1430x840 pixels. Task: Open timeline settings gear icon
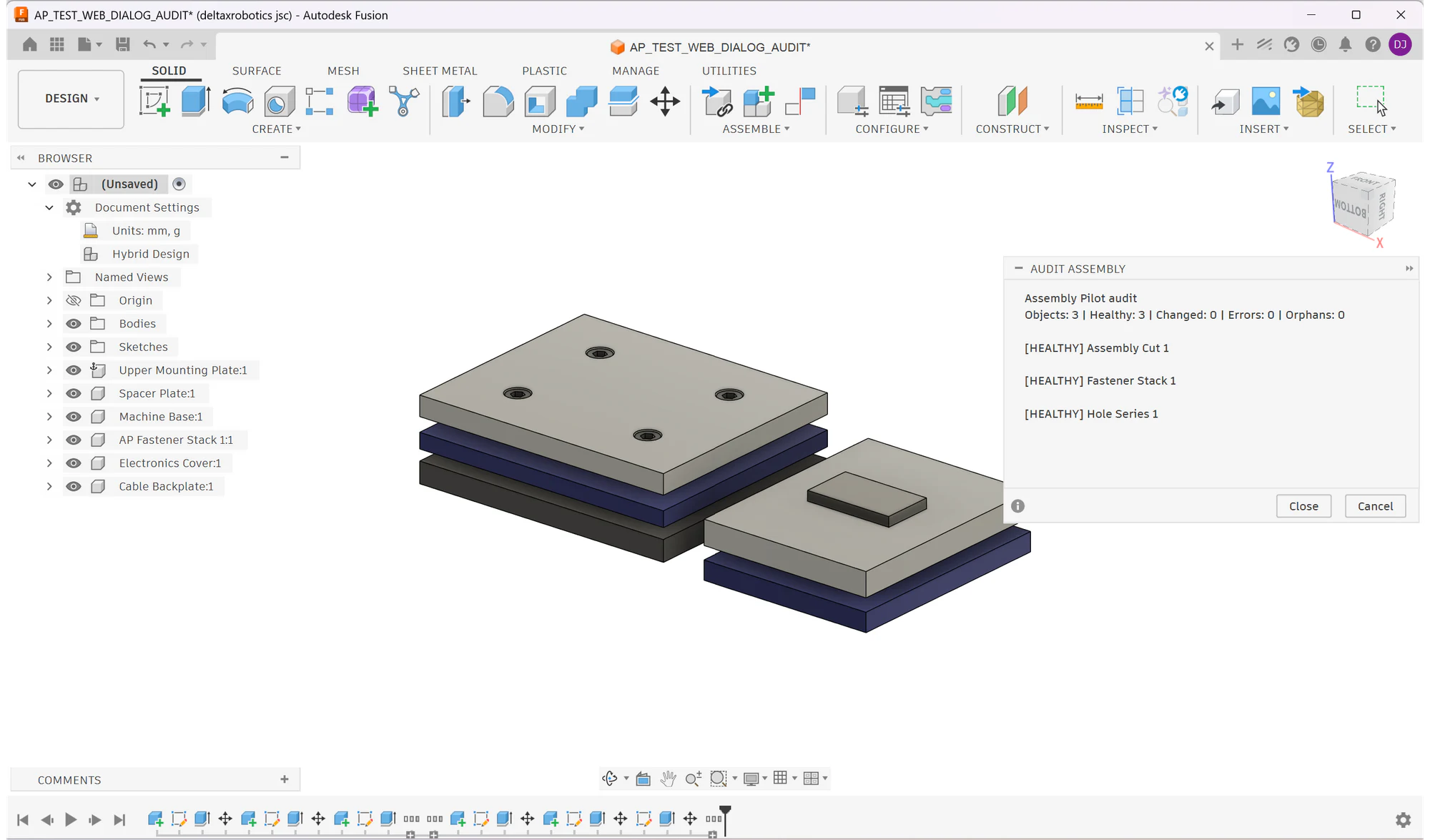[1403, 819]
